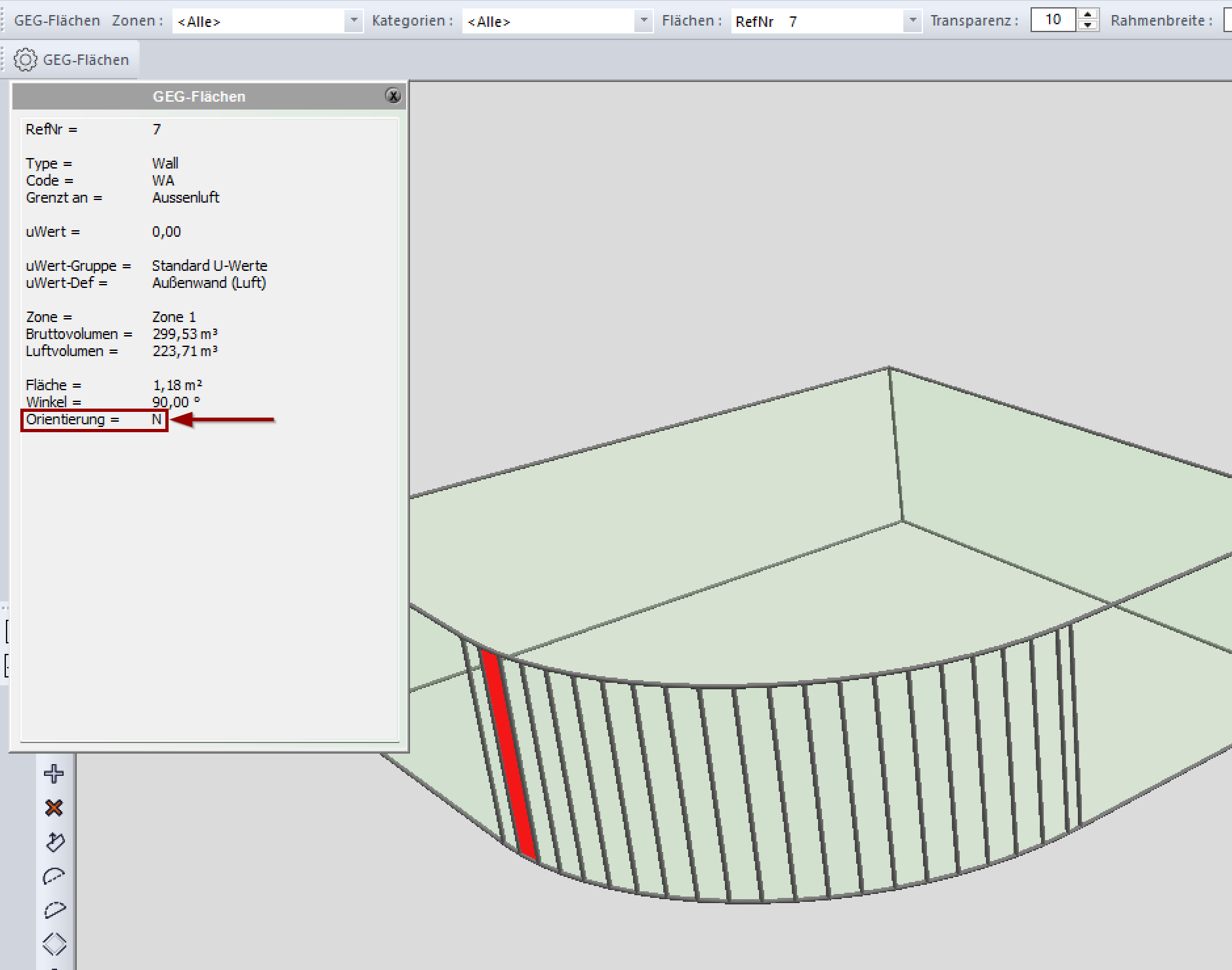The height and width of the screenshot is (970, 1232).
Task: Click the GEG-Flächen toolbar label
Action: [x=57, y=21]
